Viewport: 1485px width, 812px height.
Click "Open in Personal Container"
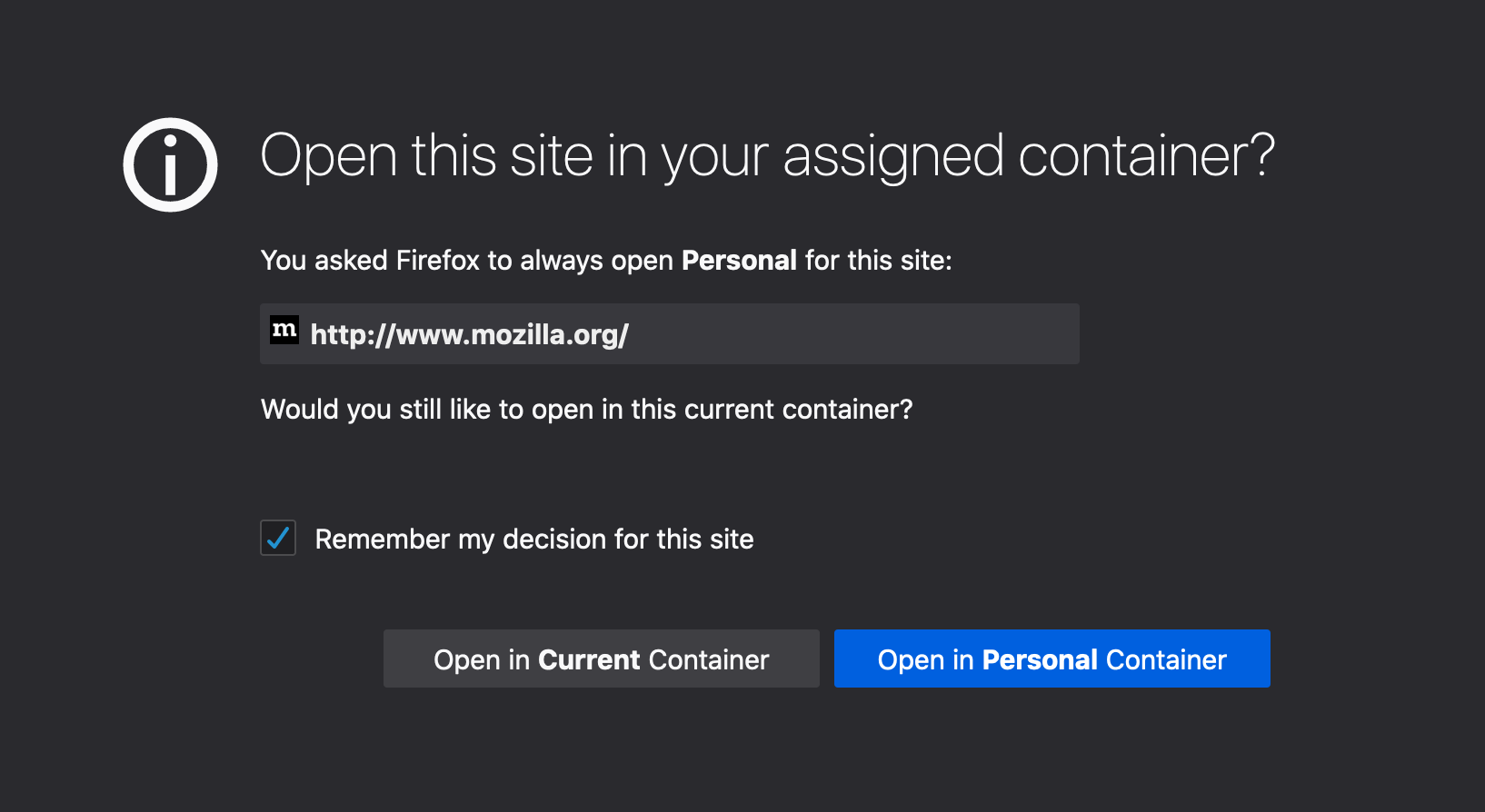tap(1051, 659)
